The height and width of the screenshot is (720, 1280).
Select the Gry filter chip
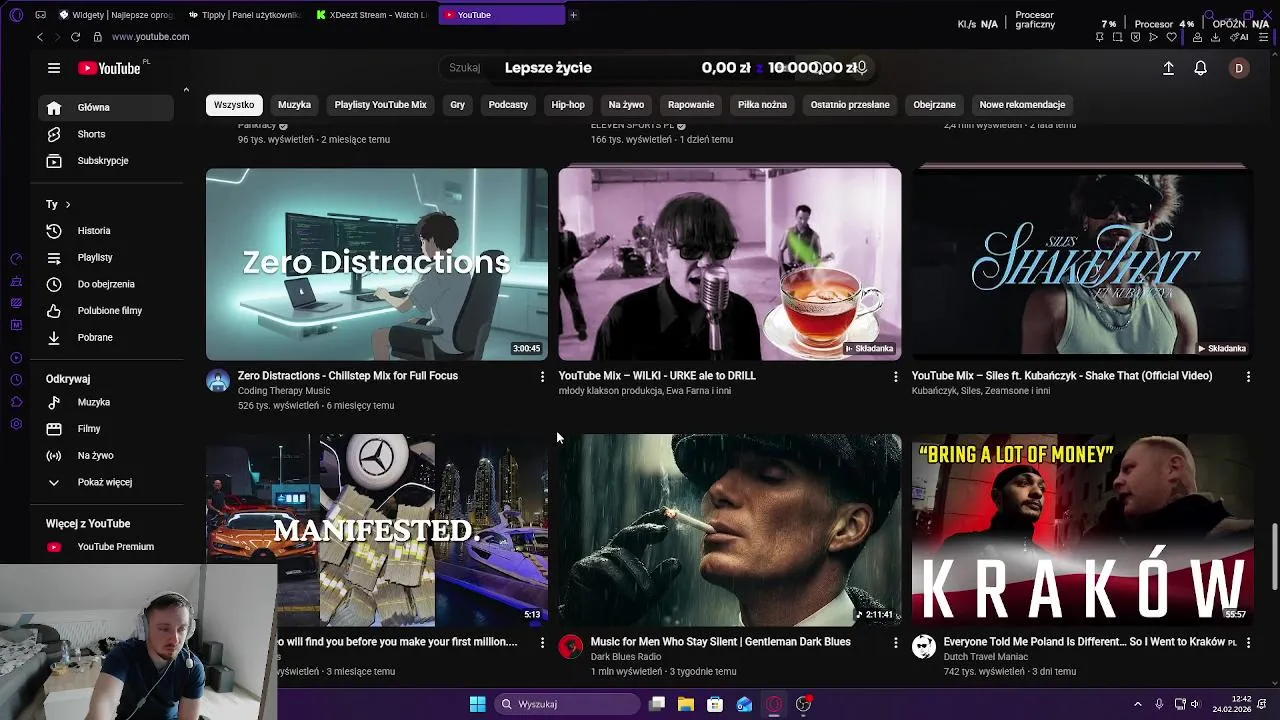(x=457, y=105)
